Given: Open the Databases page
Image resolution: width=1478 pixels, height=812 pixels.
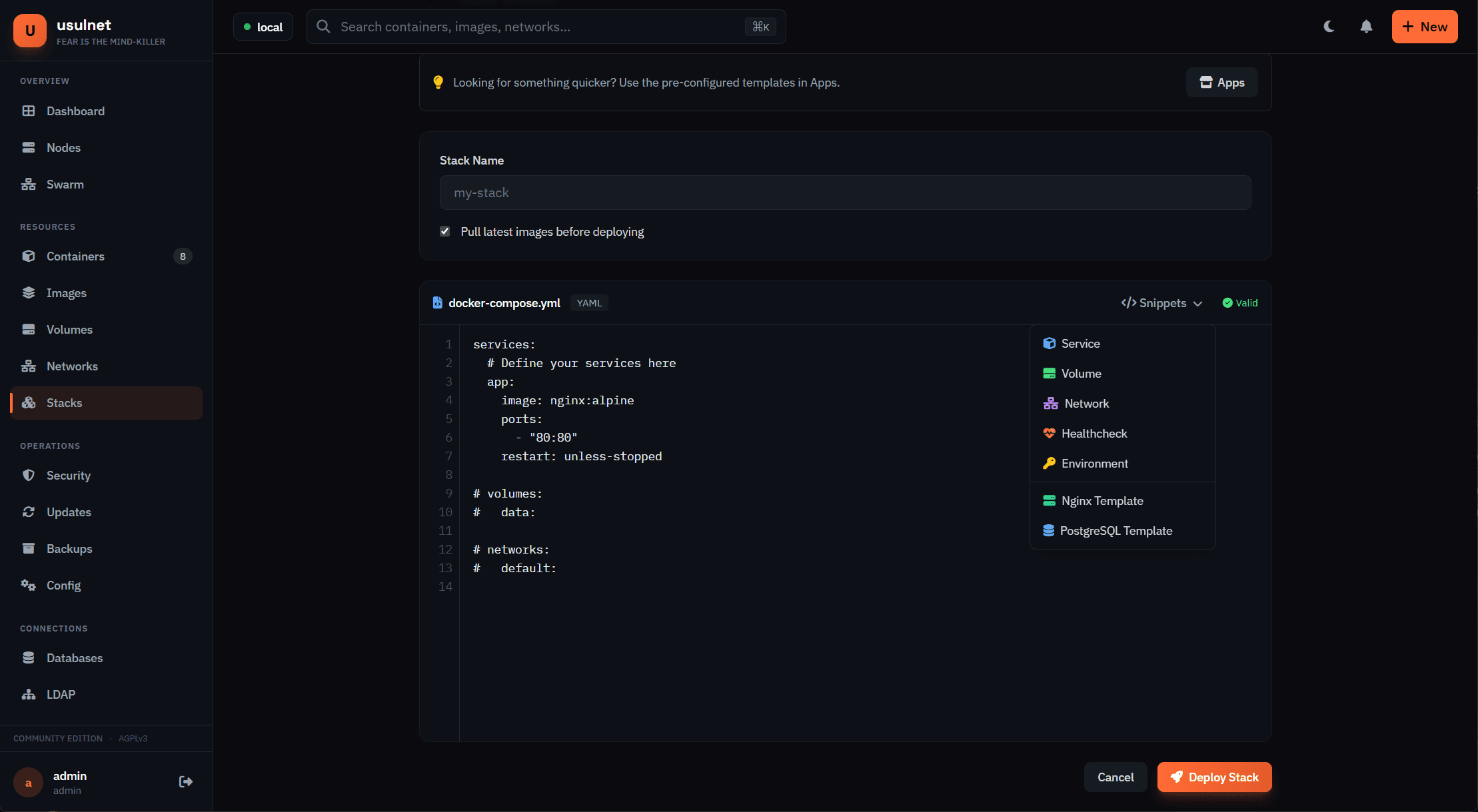Looking at the screenshot, I should [x=75, y=657].
